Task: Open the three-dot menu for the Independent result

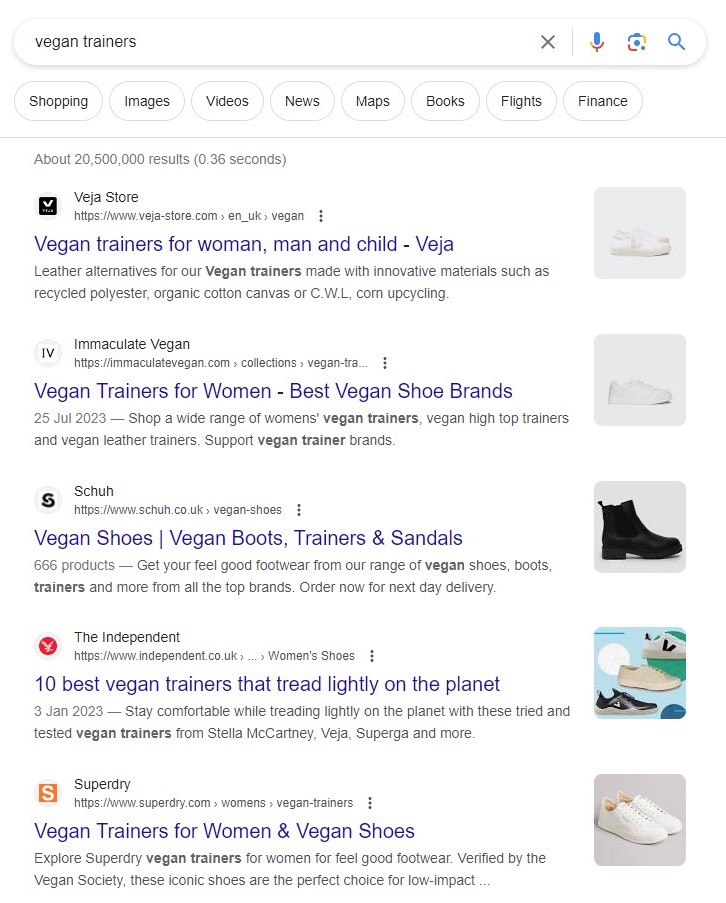Action: click(372, 656)
